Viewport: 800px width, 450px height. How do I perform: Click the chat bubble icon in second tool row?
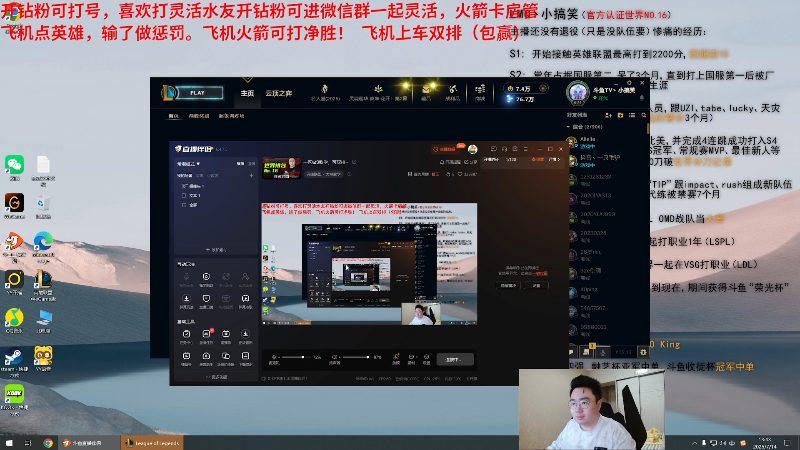(245, 298)
